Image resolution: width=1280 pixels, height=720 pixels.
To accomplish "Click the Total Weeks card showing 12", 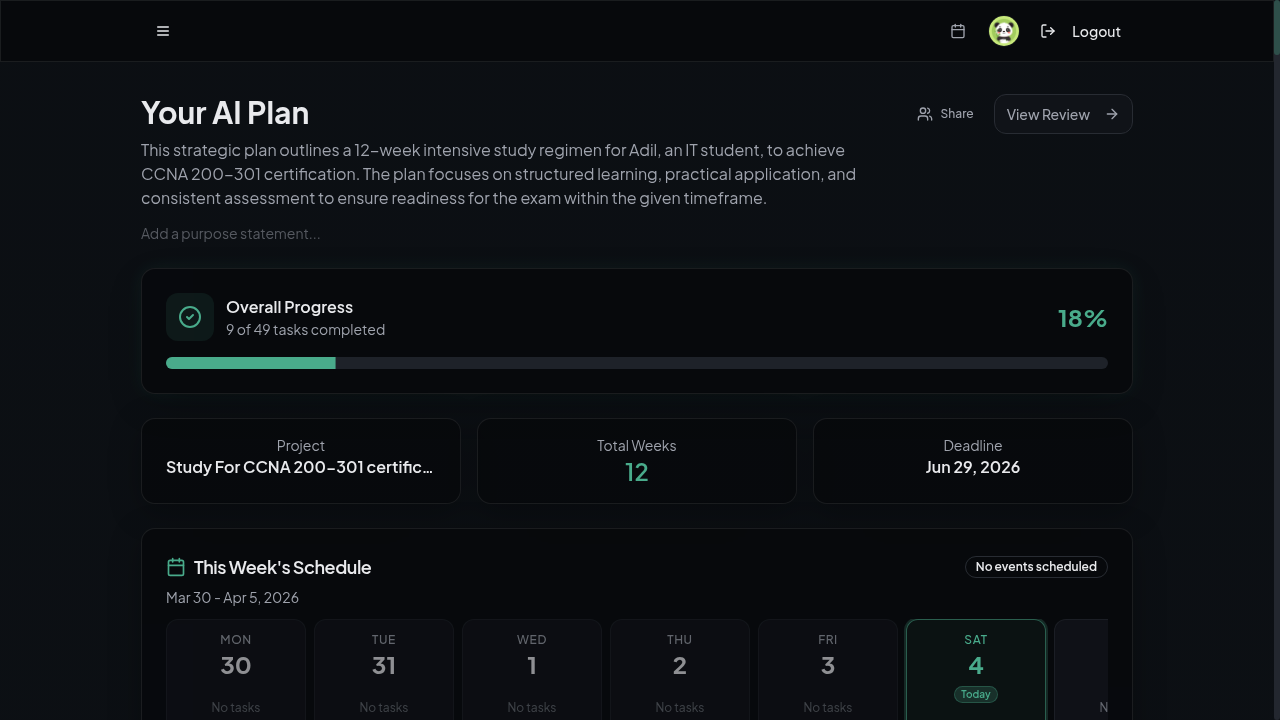I will (x=636, y=460).
